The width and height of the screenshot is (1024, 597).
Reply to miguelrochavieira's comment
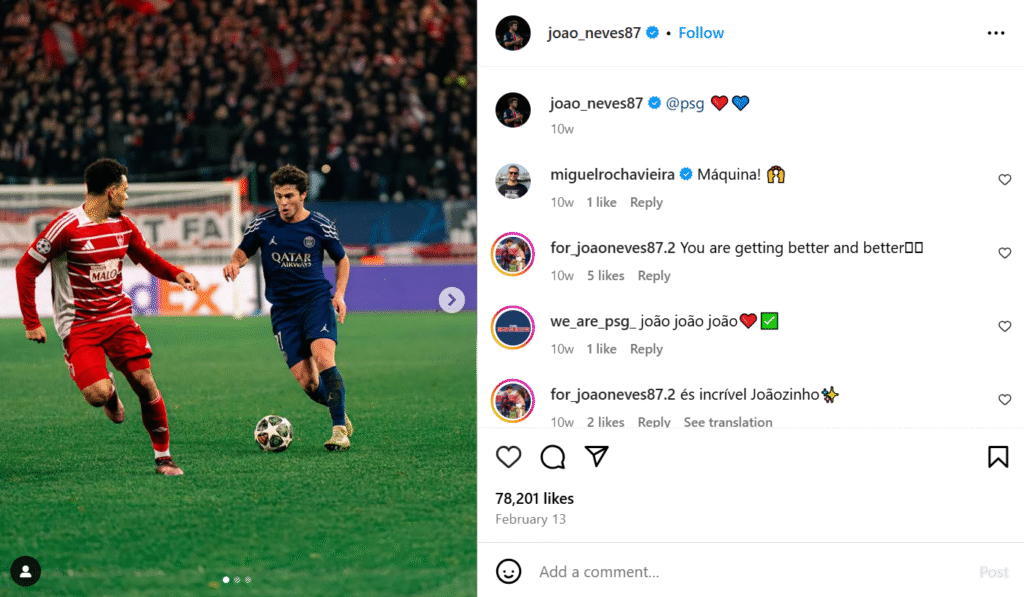click(646, 202)
